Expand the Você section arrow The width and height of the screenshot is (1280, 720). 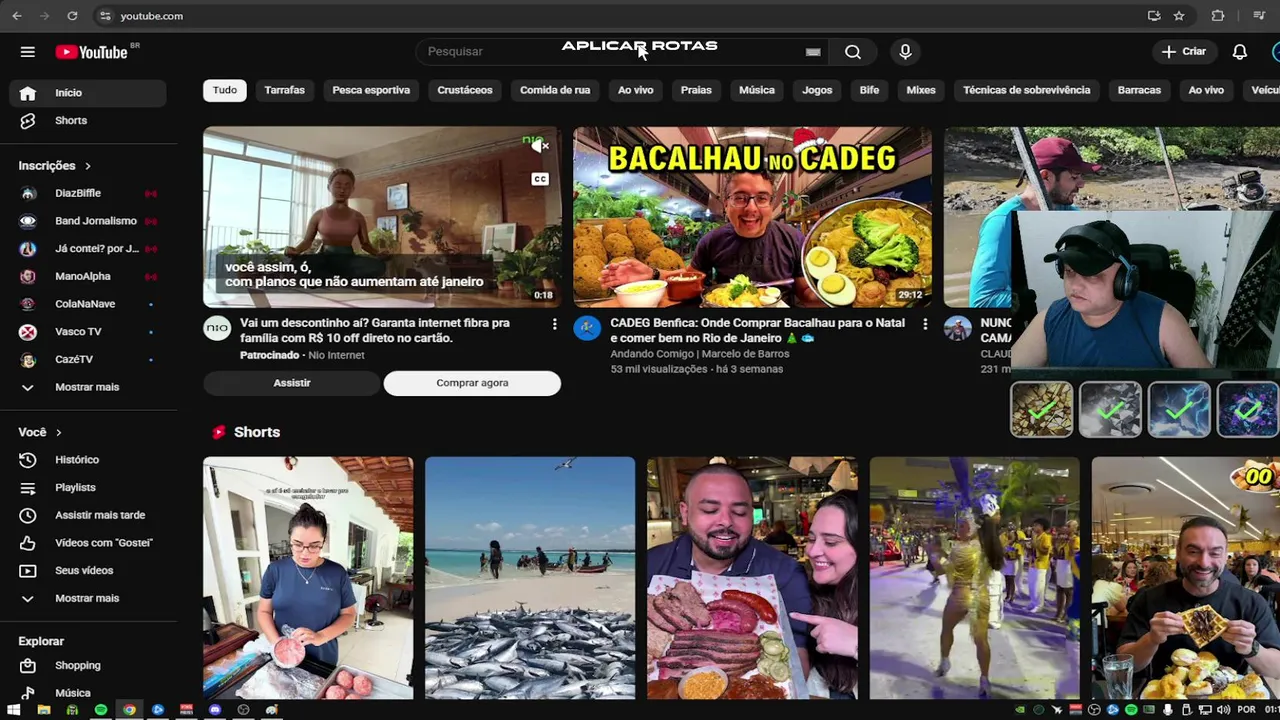tap(58, 432)
